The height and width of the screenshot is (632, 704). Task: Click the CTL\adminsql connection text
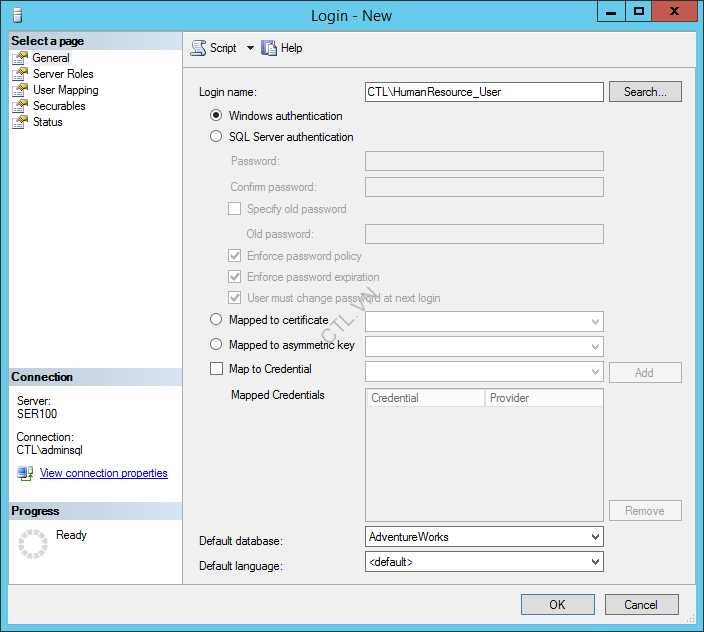pyautogui.click(x=49, y=450)
